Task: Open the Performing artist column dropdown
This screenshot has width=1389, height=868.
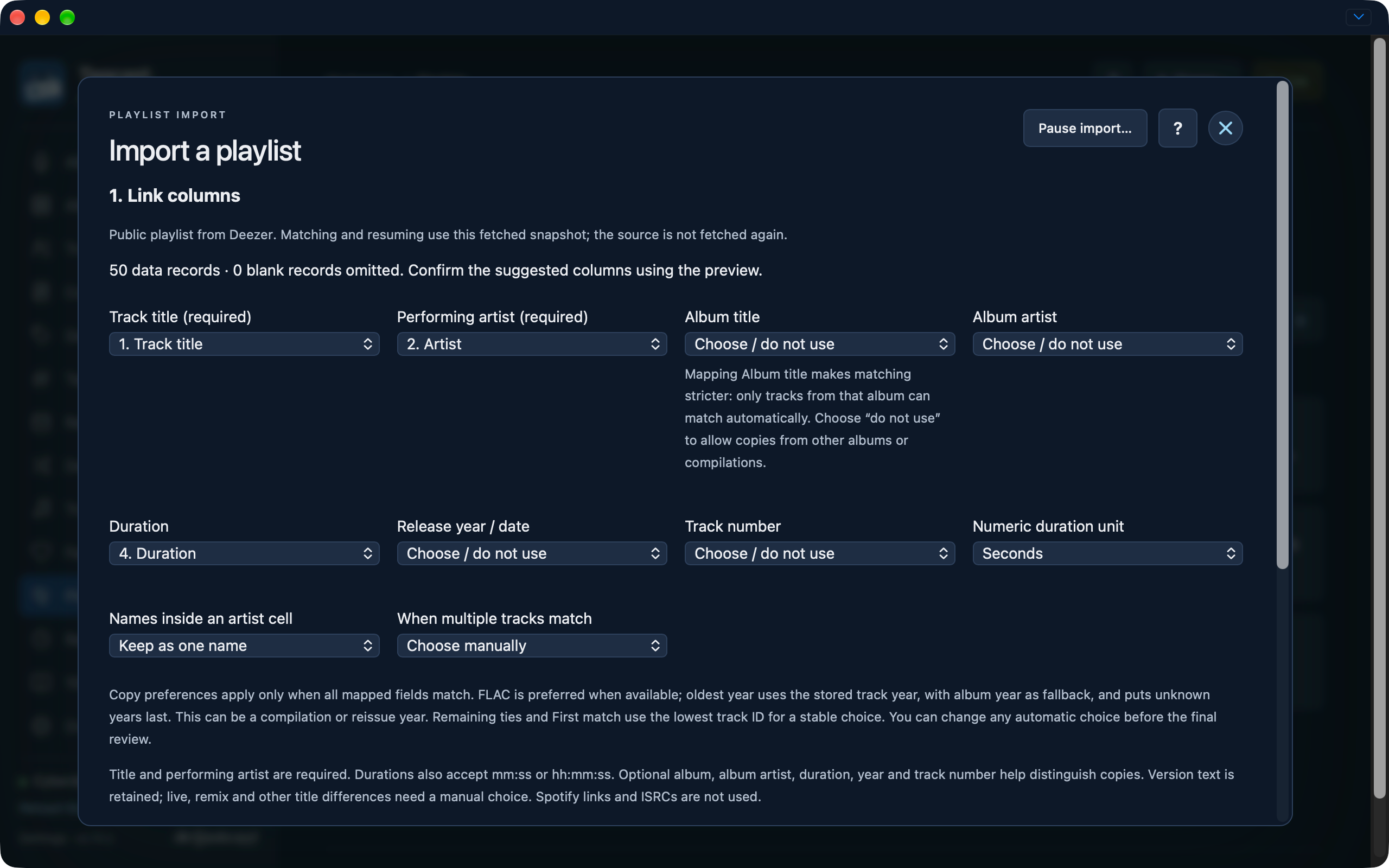Action: (x=532, y=344)
